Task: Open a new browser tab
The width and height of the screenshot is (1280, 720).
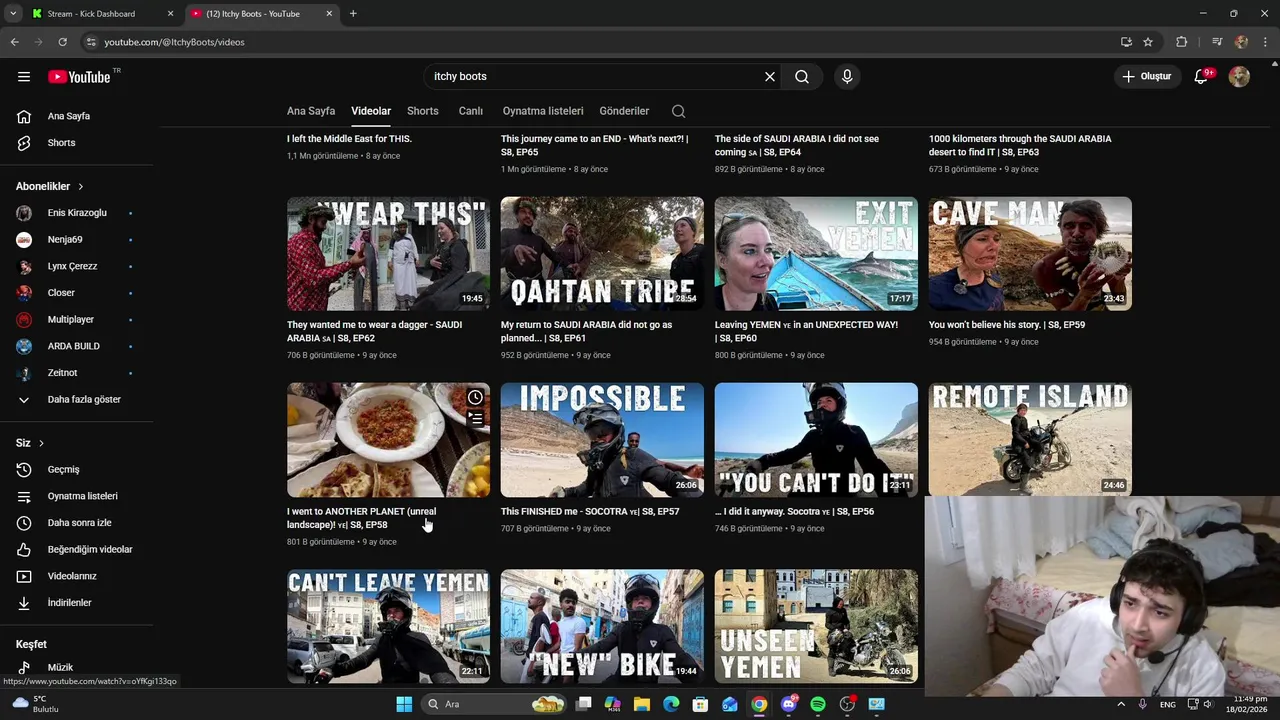Action: click(353, 14)
